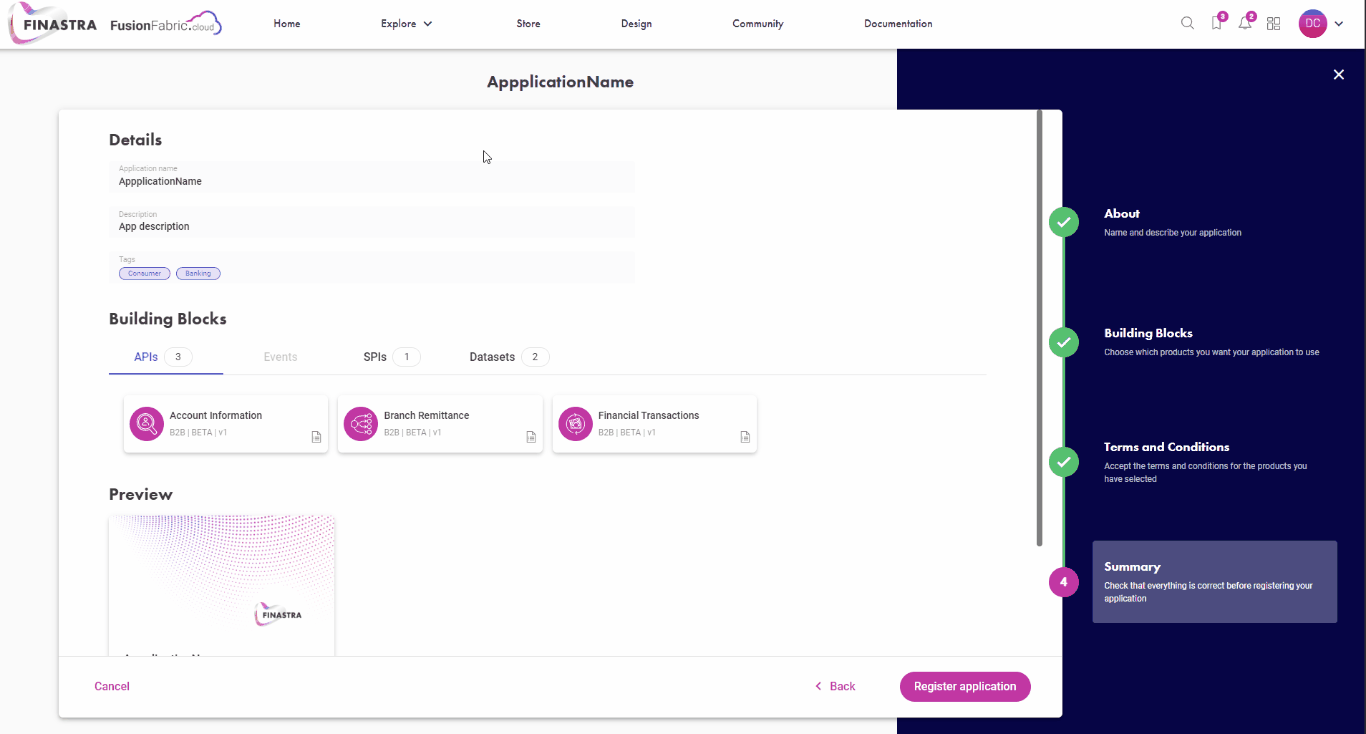Open the apps grid icon in header

click(x=1273, y=24)
